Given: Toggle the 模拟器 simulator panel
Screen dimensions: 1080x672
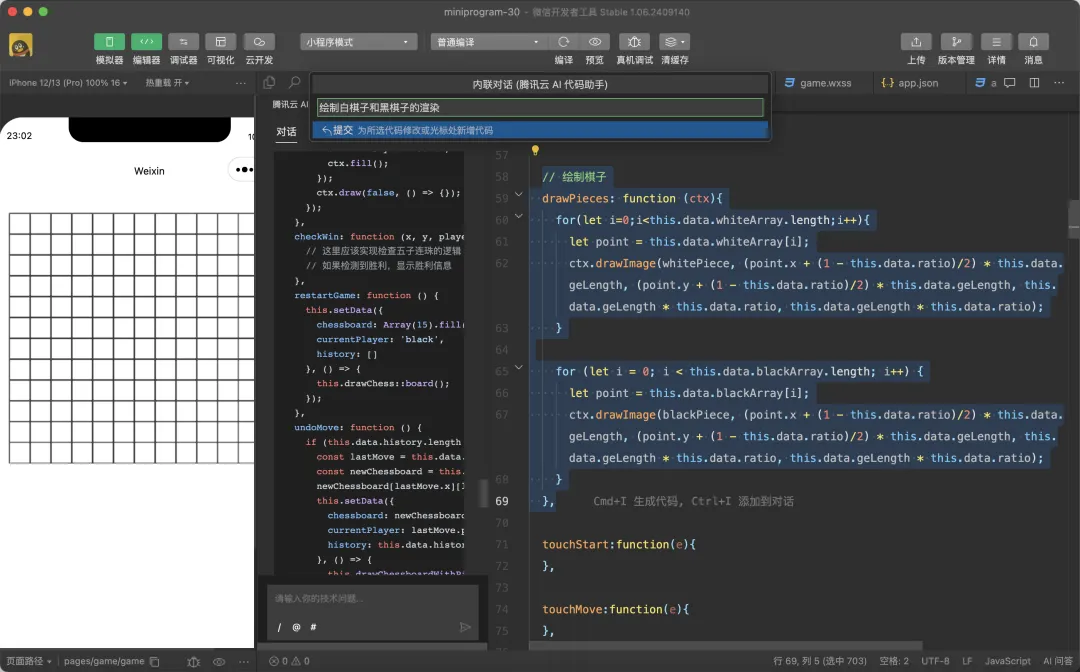Looking at the screenshot, I should 109,42.
